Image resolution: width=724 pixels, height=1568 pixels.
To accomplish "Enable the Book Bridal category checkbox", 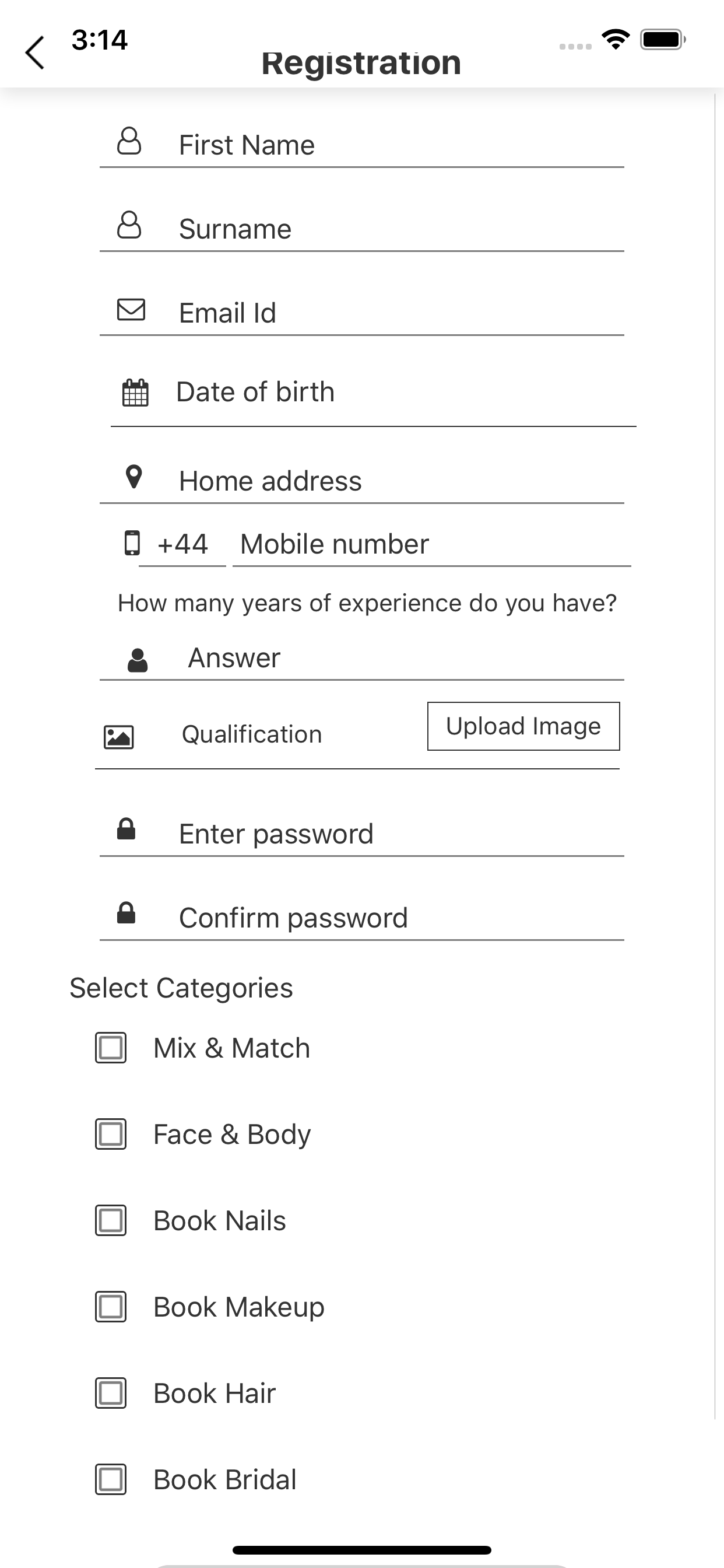I will [111, 1479].
